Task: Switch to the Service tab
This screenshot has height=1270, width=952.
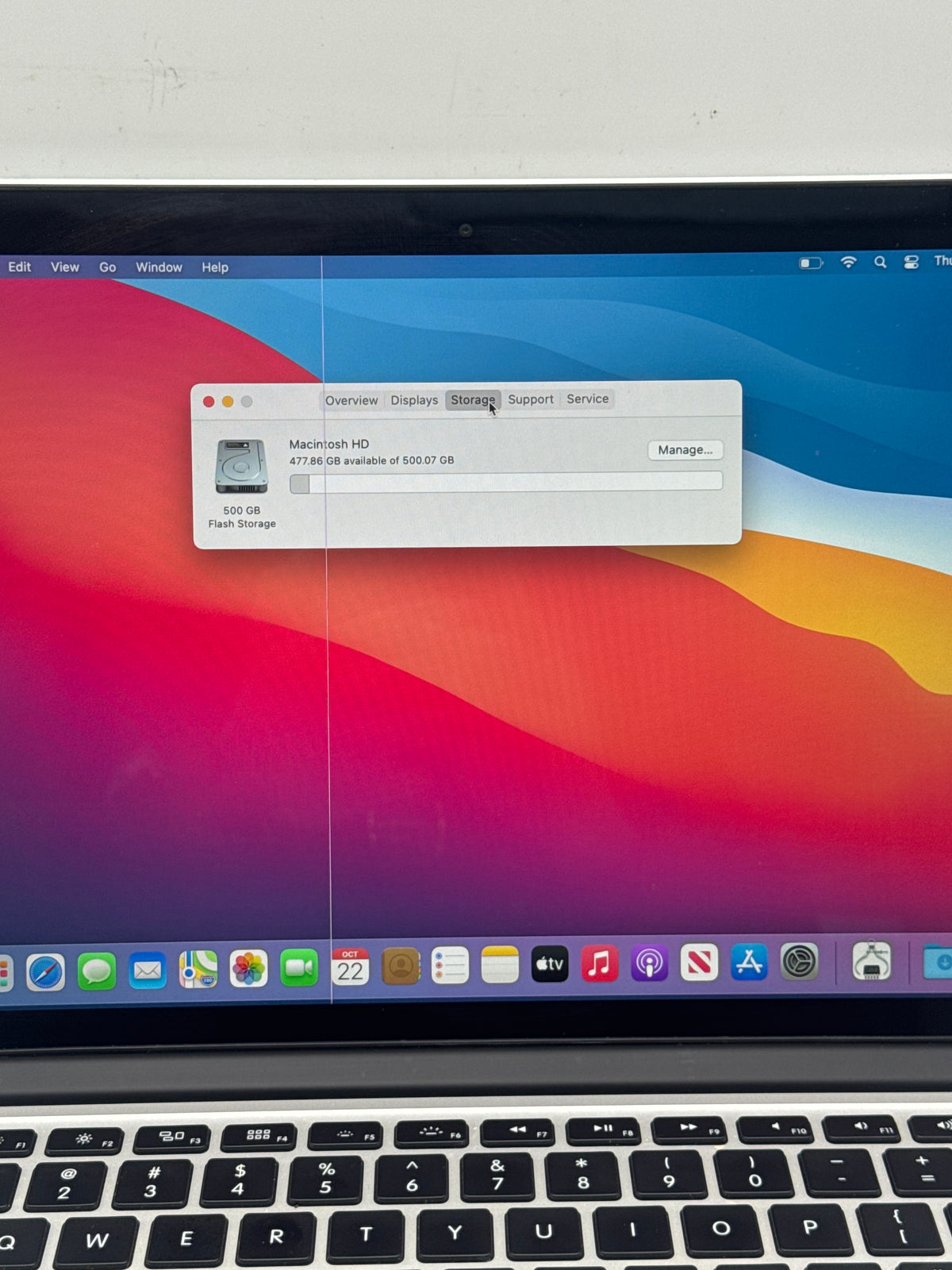Action: point(588,399)
